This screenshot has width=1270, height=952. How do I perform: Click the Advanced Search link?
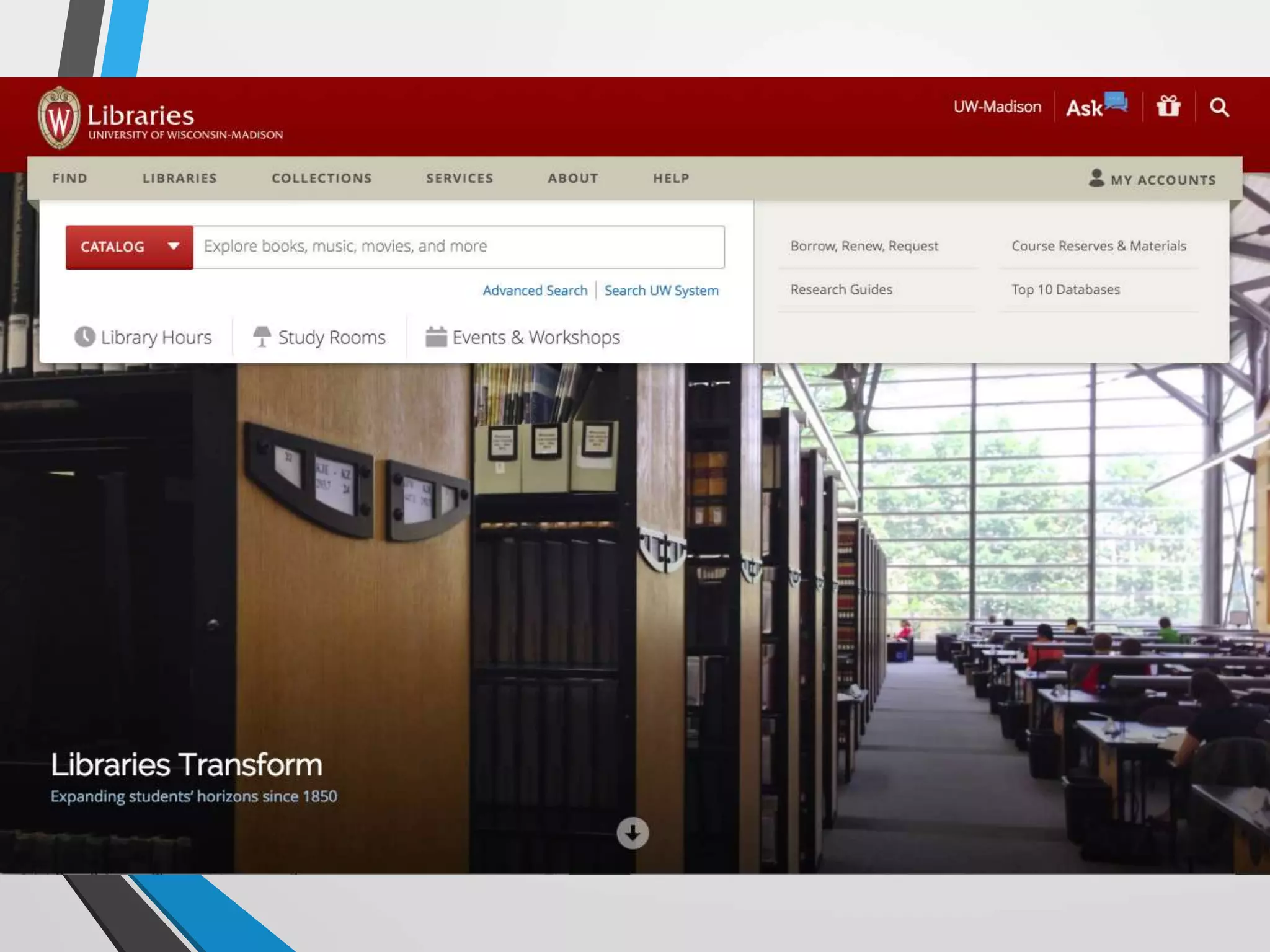[535, 291]
